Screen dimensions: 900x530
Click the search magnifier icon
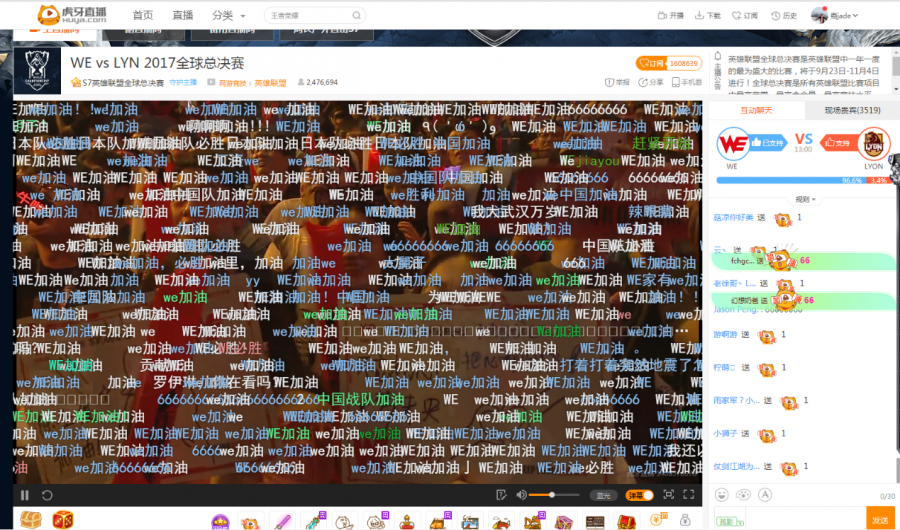coord(356,16)
